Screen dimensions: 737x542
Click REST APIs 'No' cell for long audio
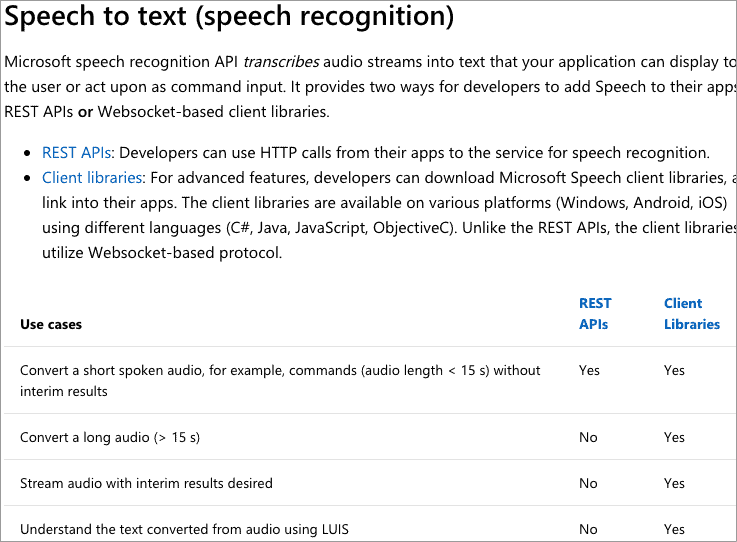(x=588, y=437)
